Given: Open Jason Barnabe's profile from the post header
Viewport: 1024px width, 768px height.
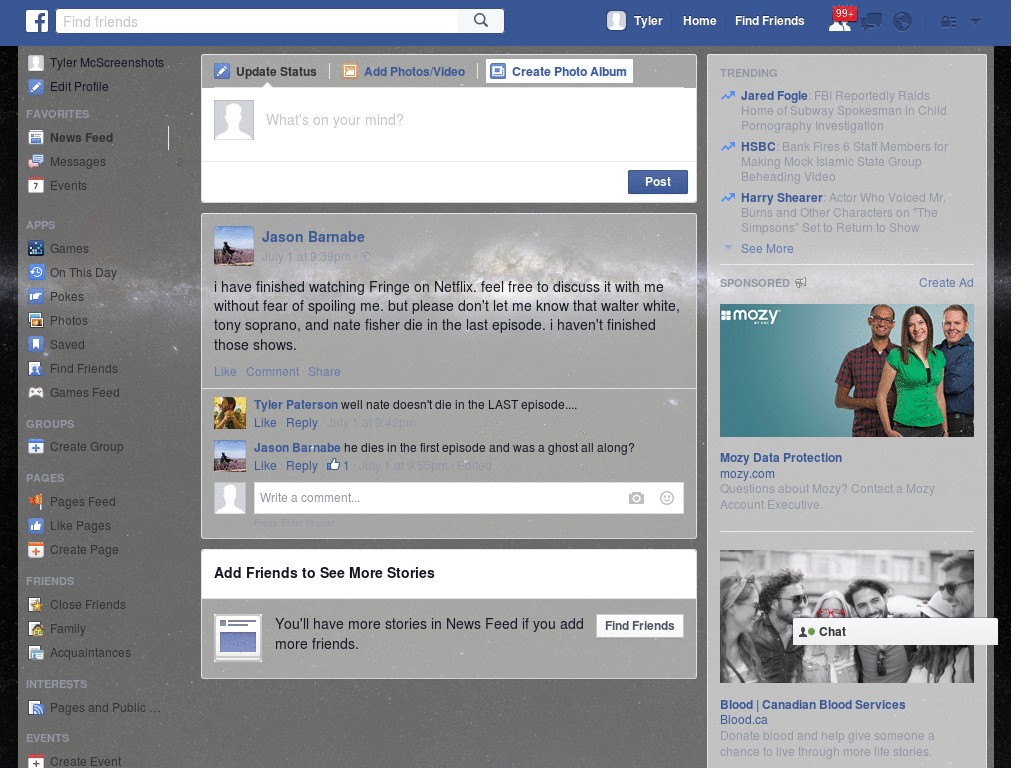Looking at the screenshot, I should (313, 237).
